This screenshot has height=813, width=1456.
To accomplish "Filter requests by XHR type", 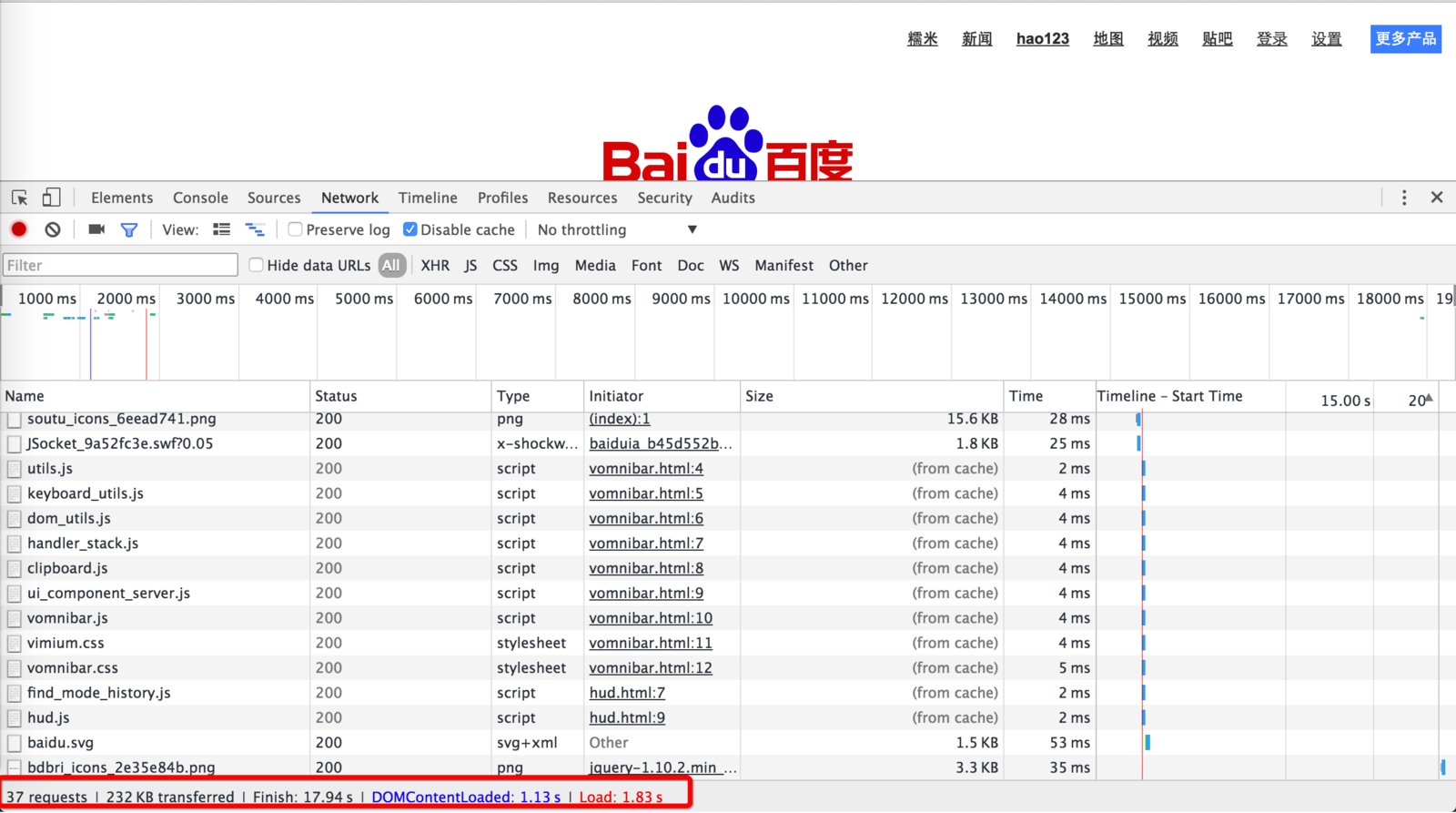I will (x=435, y=265).
